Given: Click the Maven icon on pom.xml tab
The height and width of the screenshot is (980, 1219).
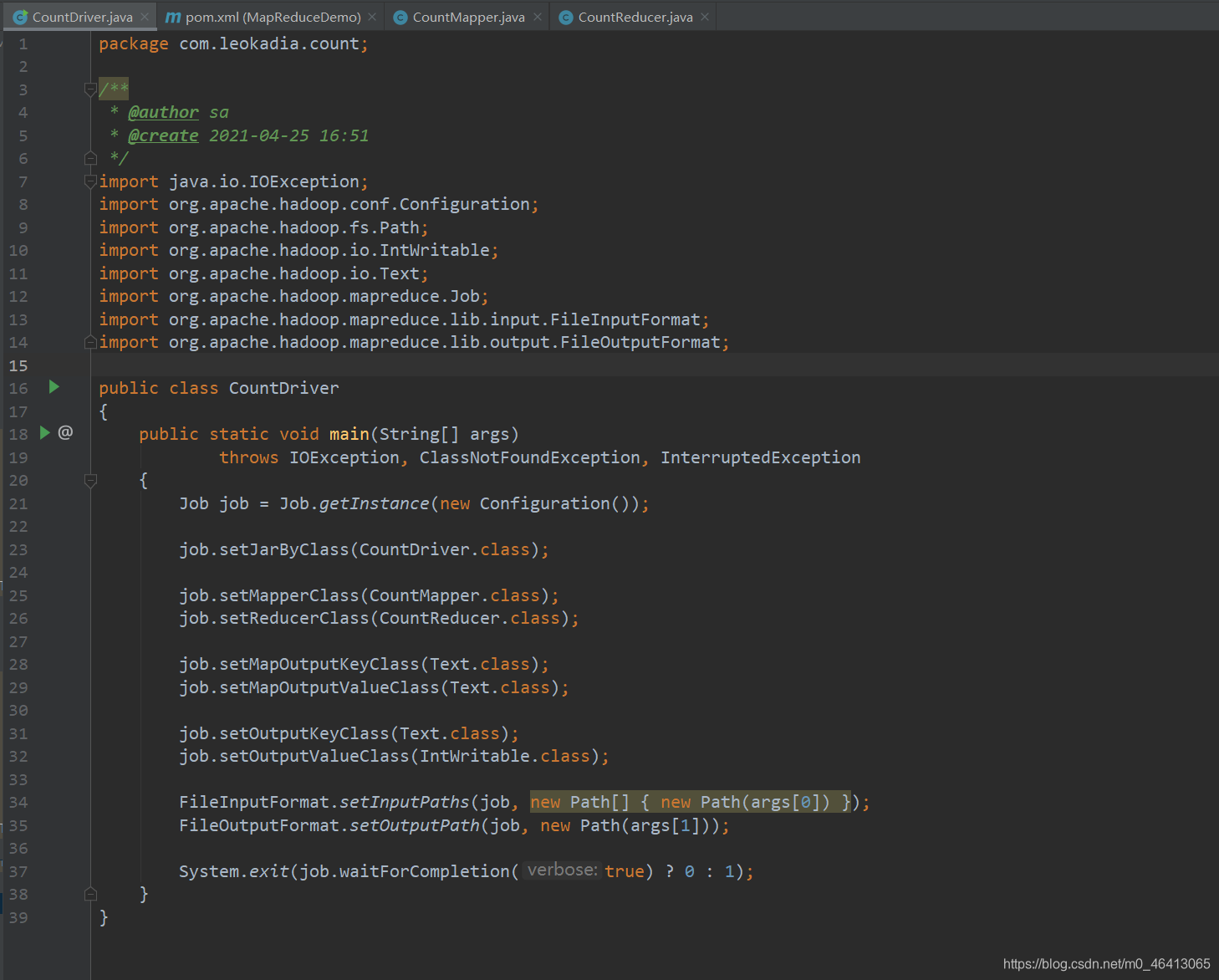Looking at the screenshot, I should pyautogui.click(x=173, y=17).
